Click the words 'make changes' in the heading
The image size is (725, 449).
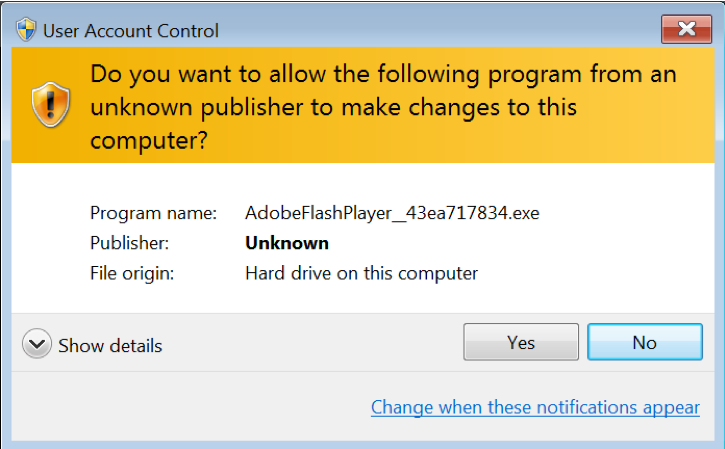[x=420, y=107]
